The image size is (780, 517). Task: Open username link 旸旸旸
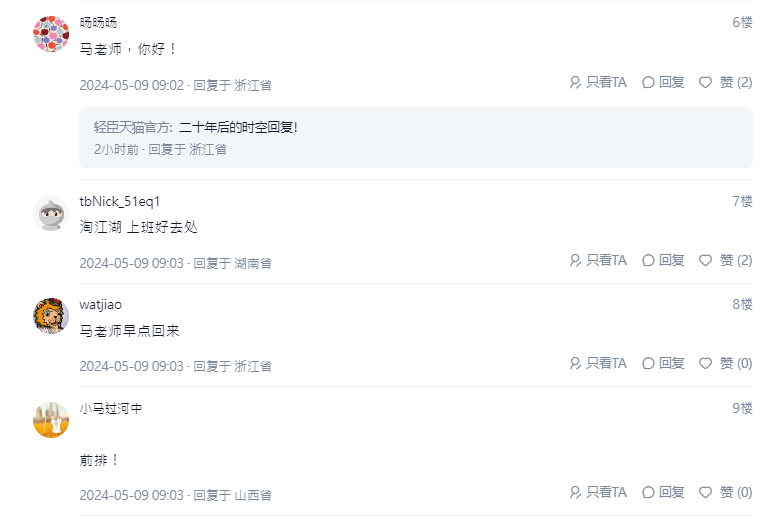tap(98, 22)
